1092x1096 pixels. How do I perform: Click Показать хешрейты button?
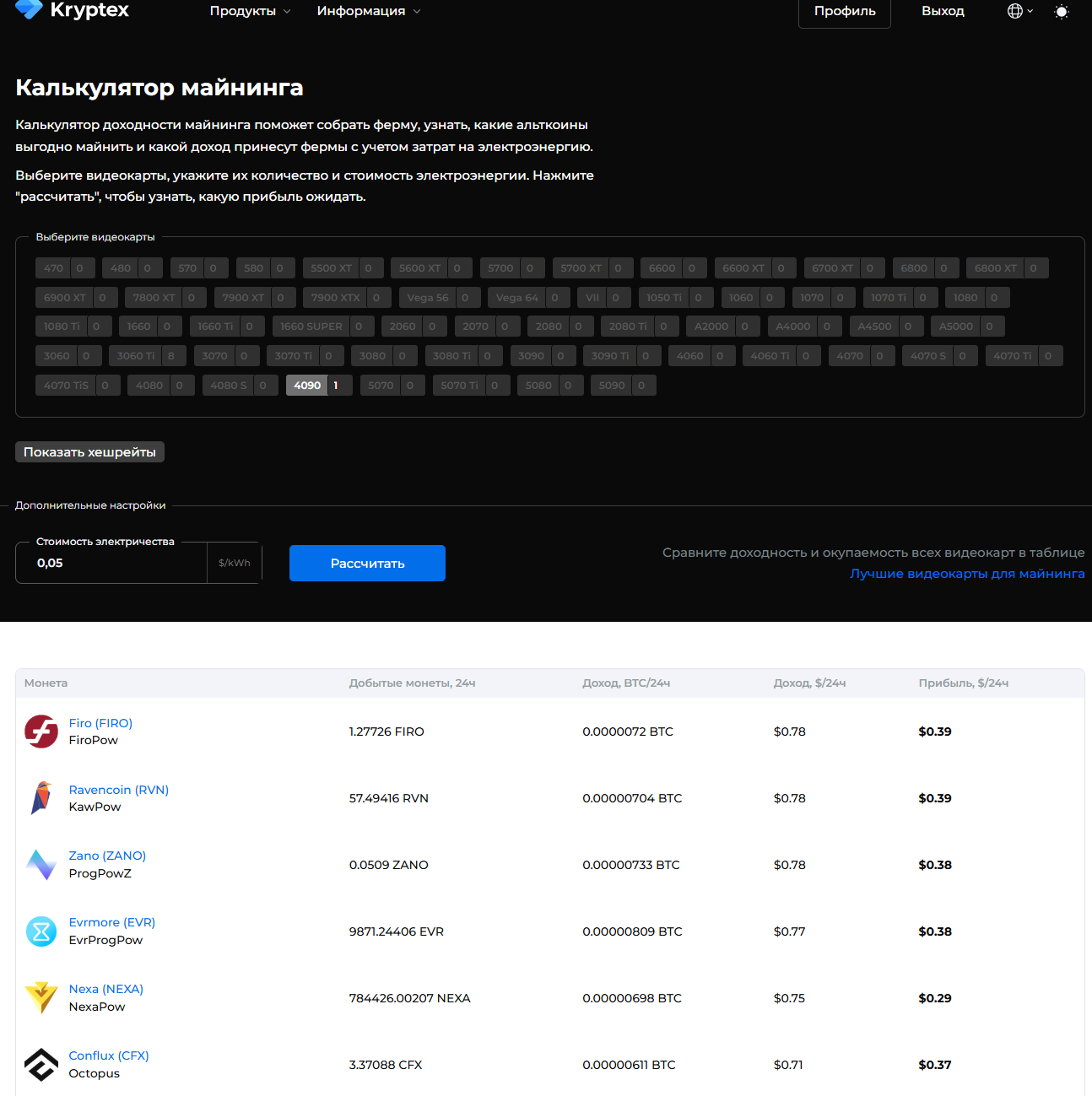click(x=89, y=452)
